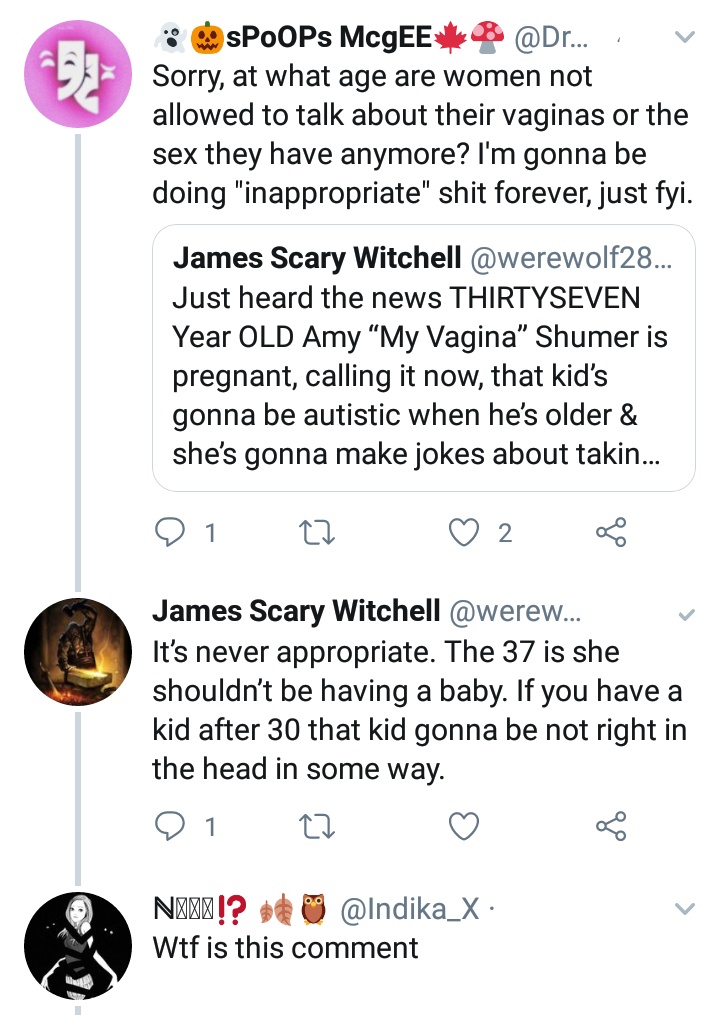Retweet James Scary Witchell's reply
720x1015 pixels.
(317, 827)
